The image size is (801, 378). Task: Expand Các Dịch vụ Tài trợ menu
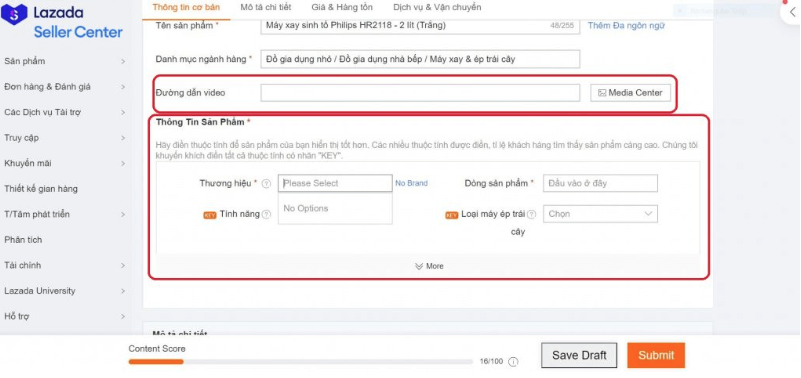pyautogui.click(x=64, y=112)
